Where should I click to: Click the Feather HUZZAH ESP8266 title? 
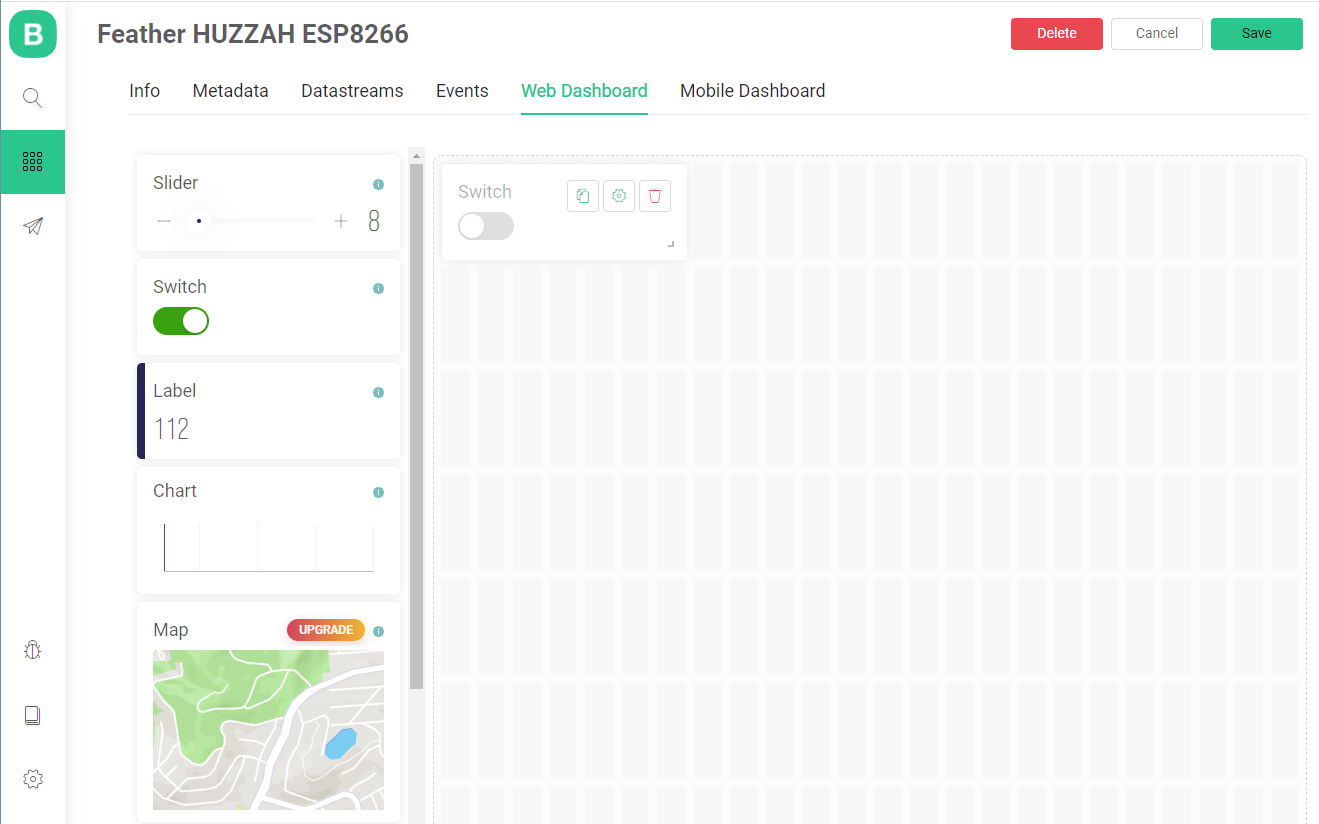click(x=253, y=34)
